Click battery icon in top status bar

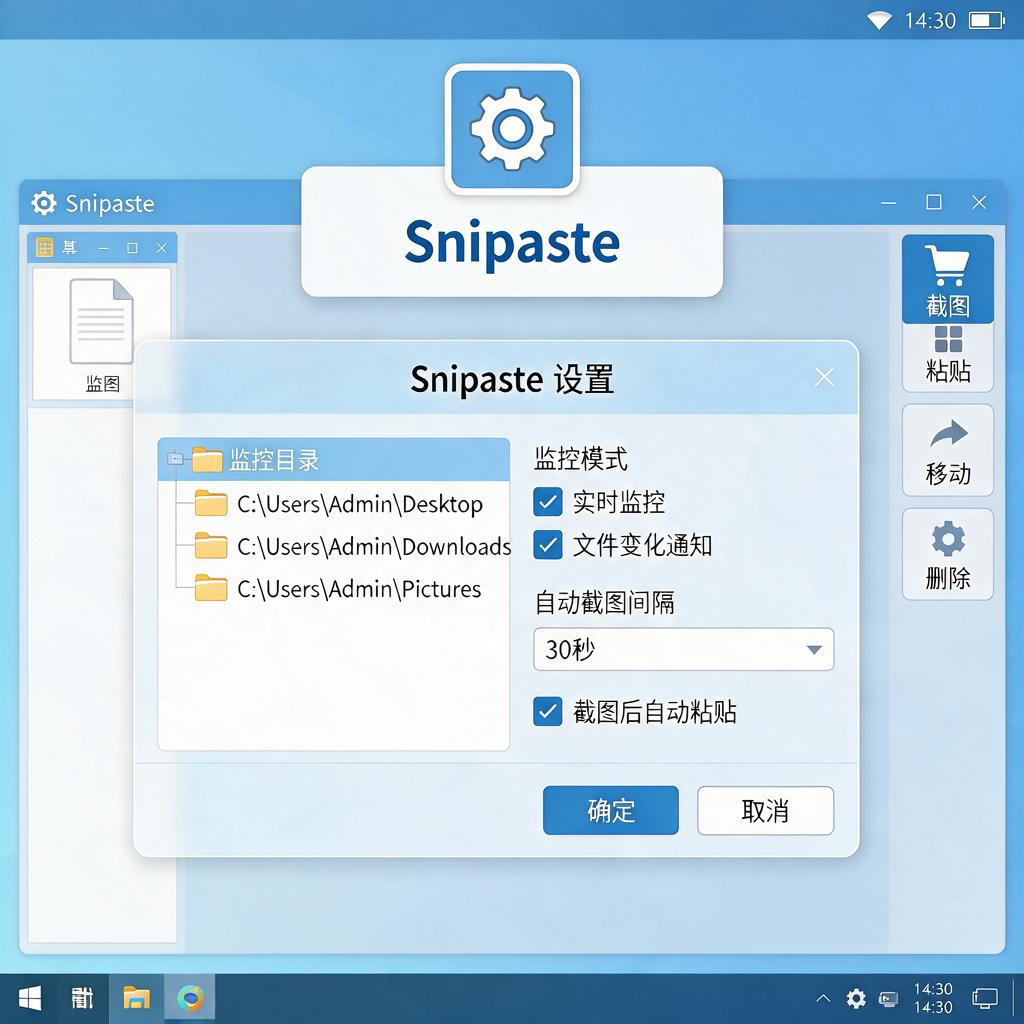pos(987,20)
